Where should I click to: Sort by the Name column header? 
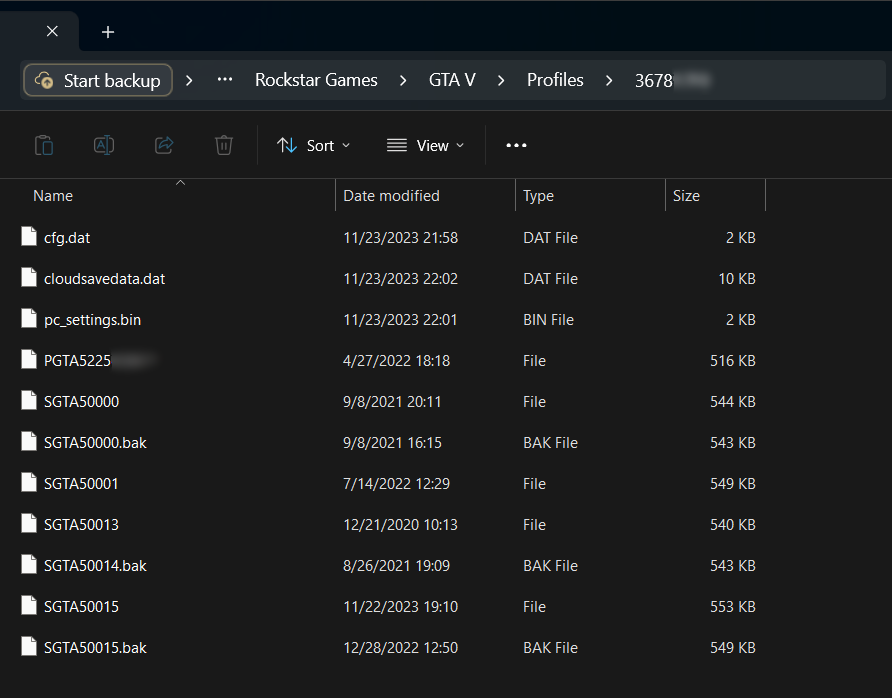53,196
